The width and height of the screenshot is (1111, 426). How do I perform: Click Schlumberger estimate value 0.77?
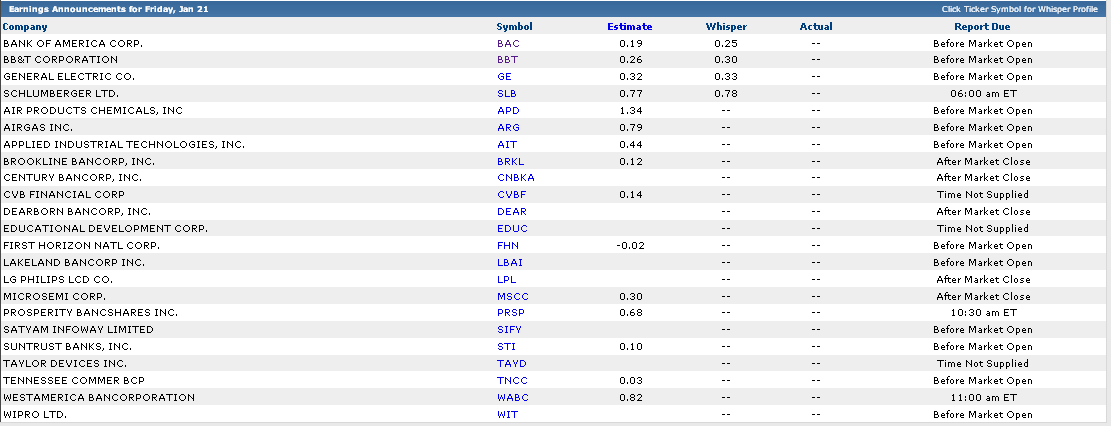[631, 94]
